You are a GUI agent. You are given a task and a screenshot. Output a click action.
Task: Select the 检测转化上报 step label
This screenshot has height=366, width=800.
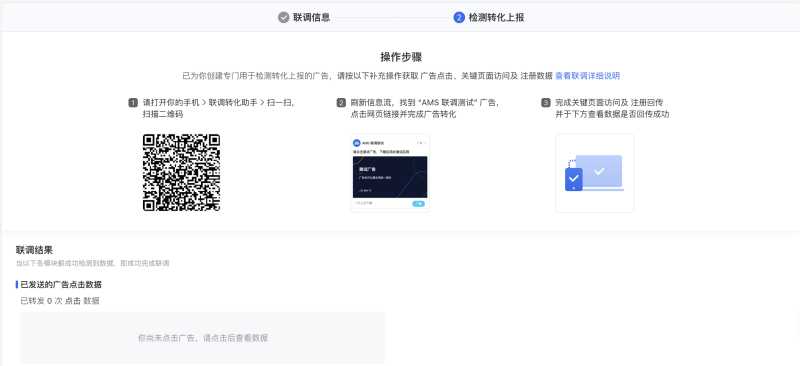(496, 18)
